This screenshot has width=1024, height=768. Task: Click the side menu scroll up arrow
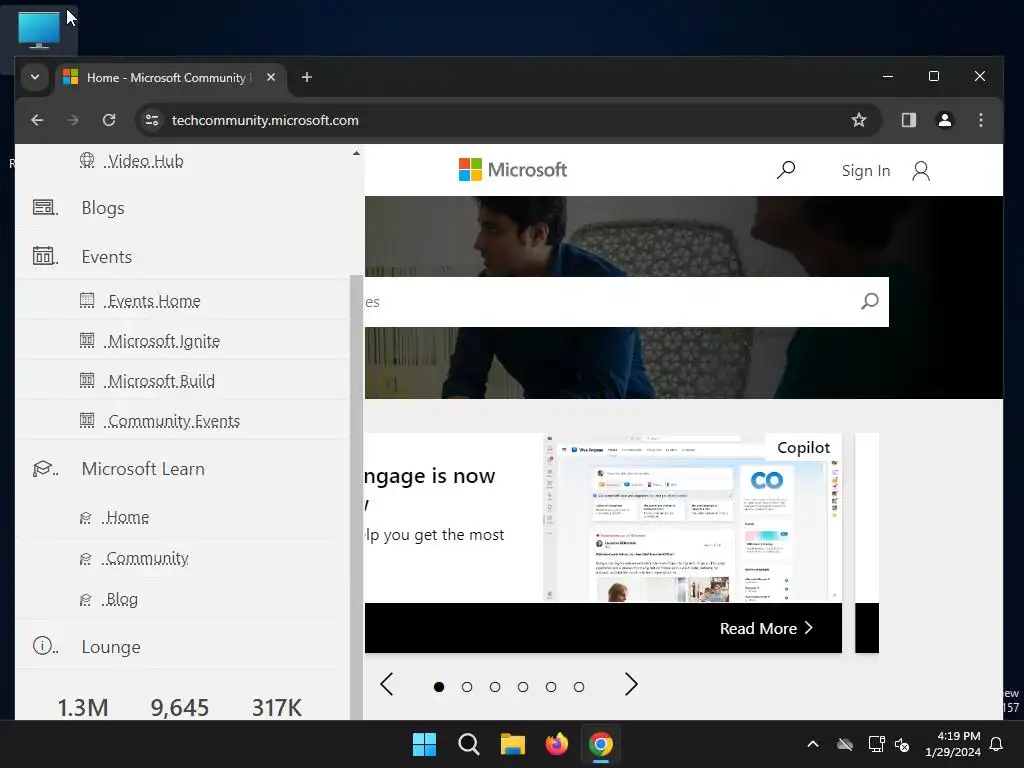point(356,153)
